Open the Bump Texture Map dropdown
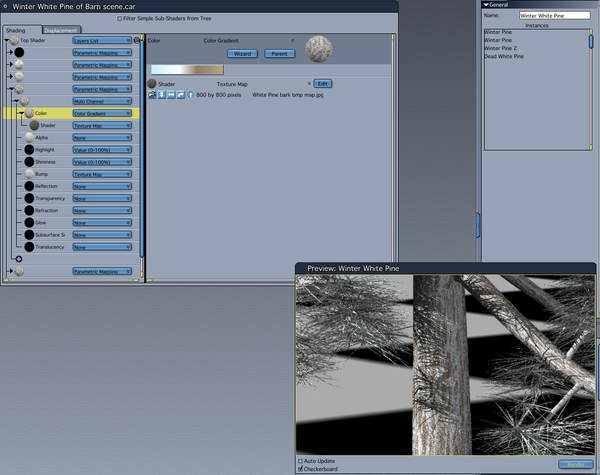Screen dimensions: 600x475 [102, 174]
